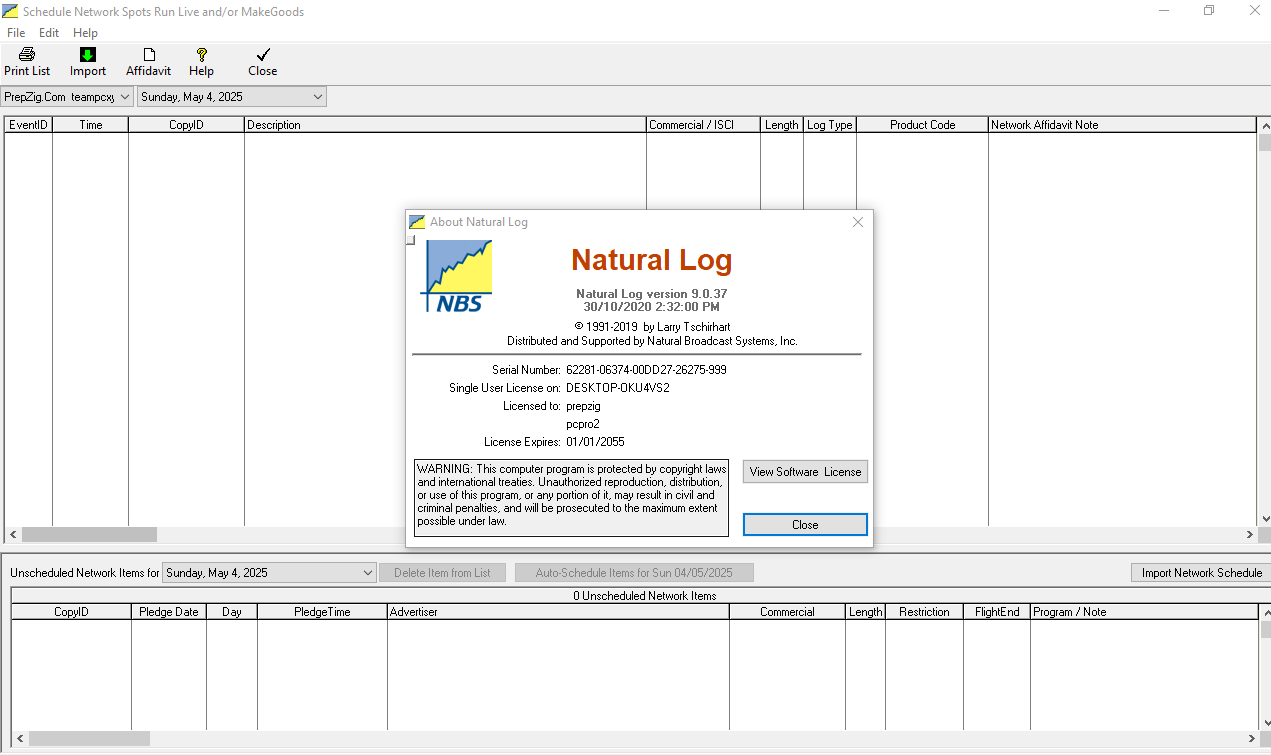Screen dimensions: 1271x755
Task: Click the Close checkmark toolbar icon
Action: point(263,54)
